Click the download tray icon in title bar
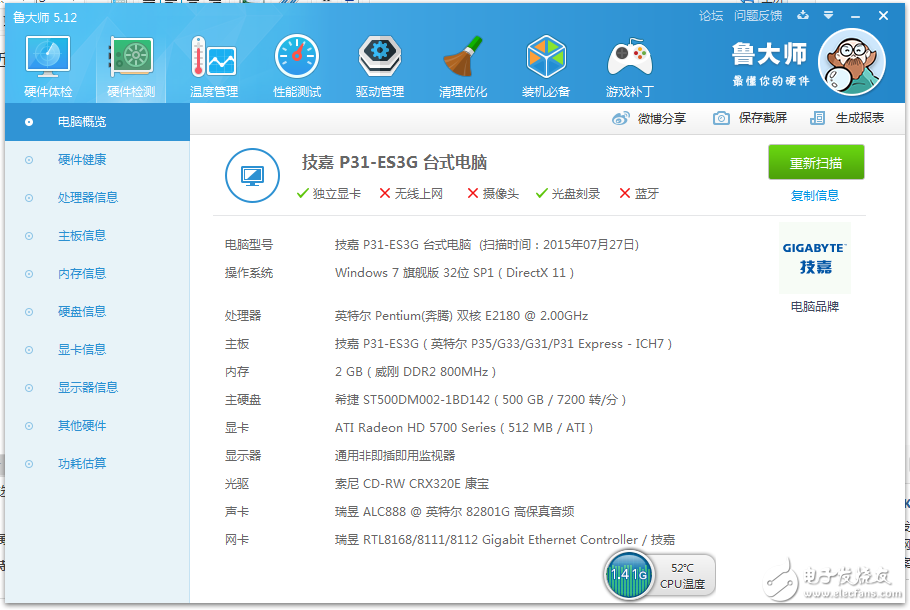The height and width of the screenshot is (610, 910). [x=803, y=15]
